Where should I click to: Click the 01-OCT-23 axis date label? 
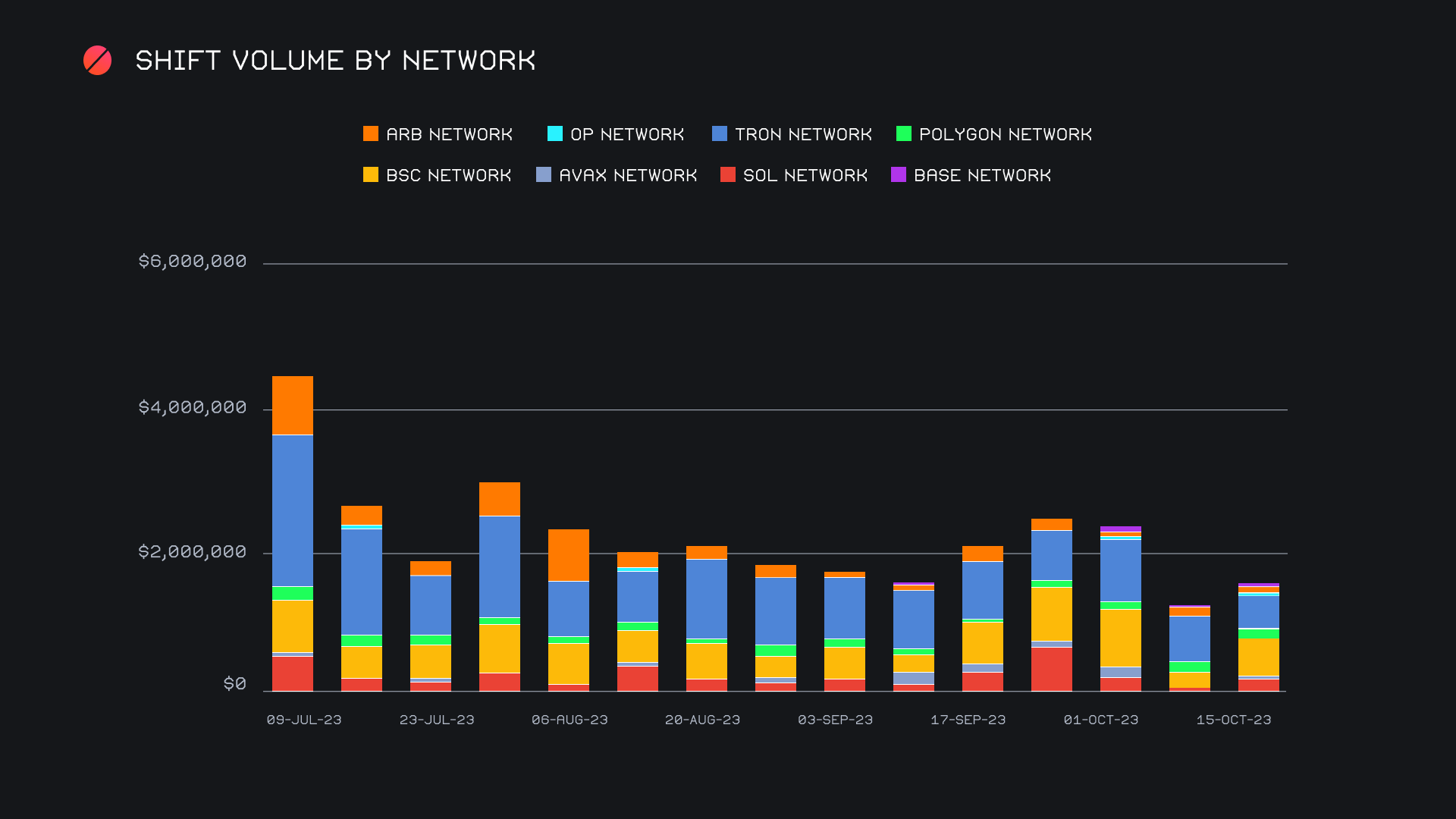(1100, 720)
